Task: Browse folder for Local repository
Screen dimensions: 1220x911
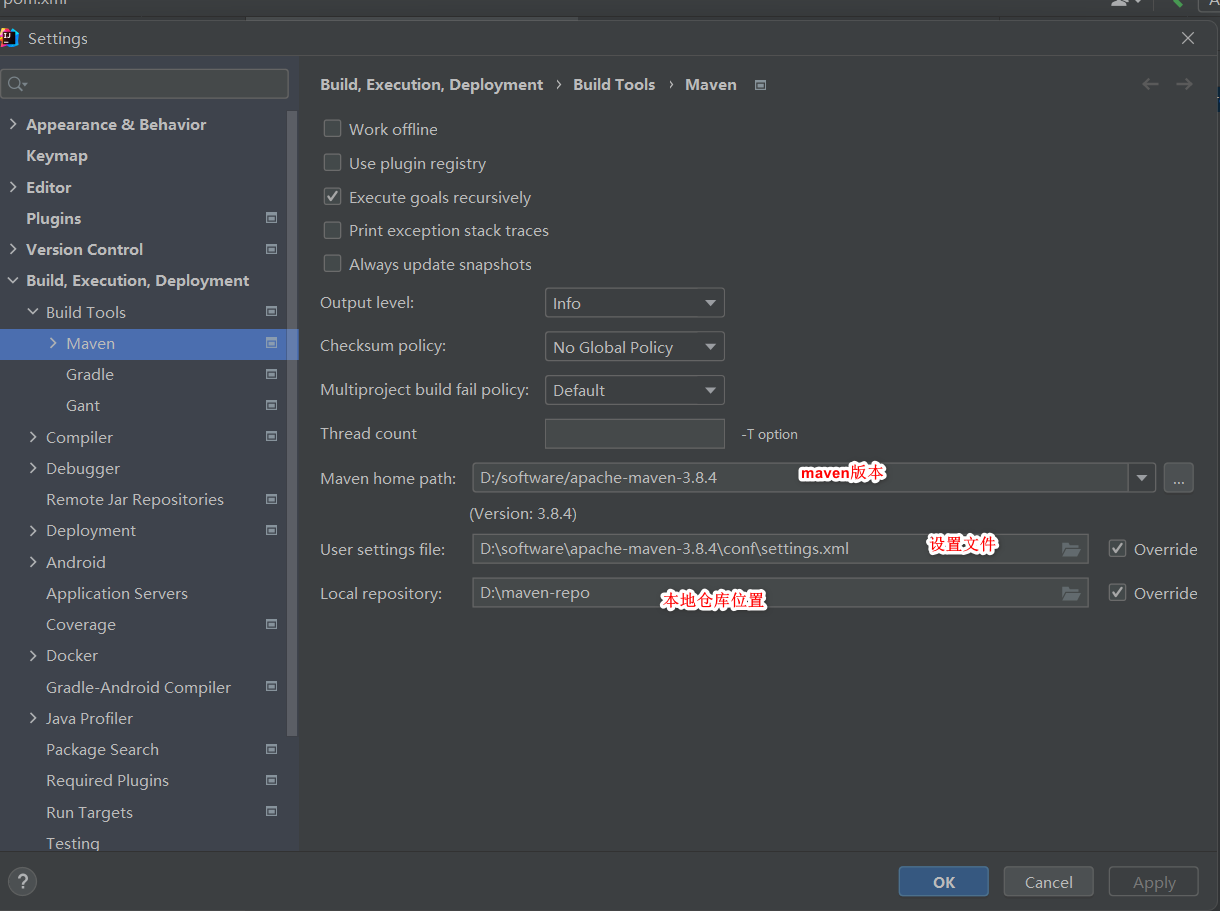Action: [1071, 593]
